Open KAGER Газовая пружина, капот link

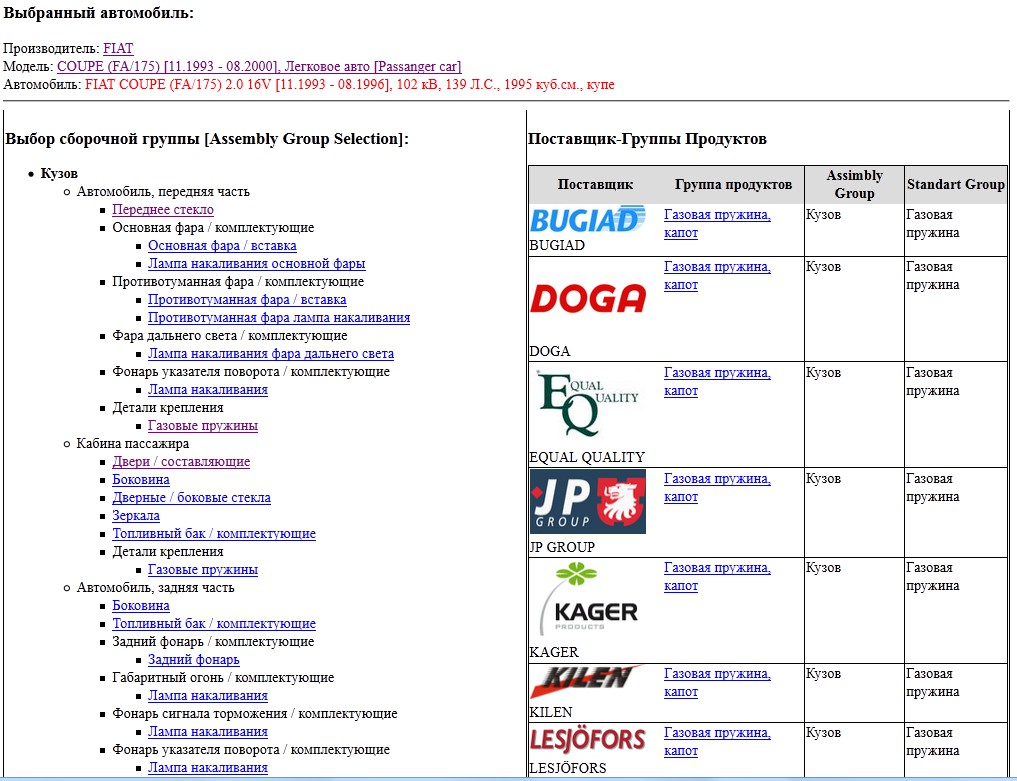tap(717, 577)
